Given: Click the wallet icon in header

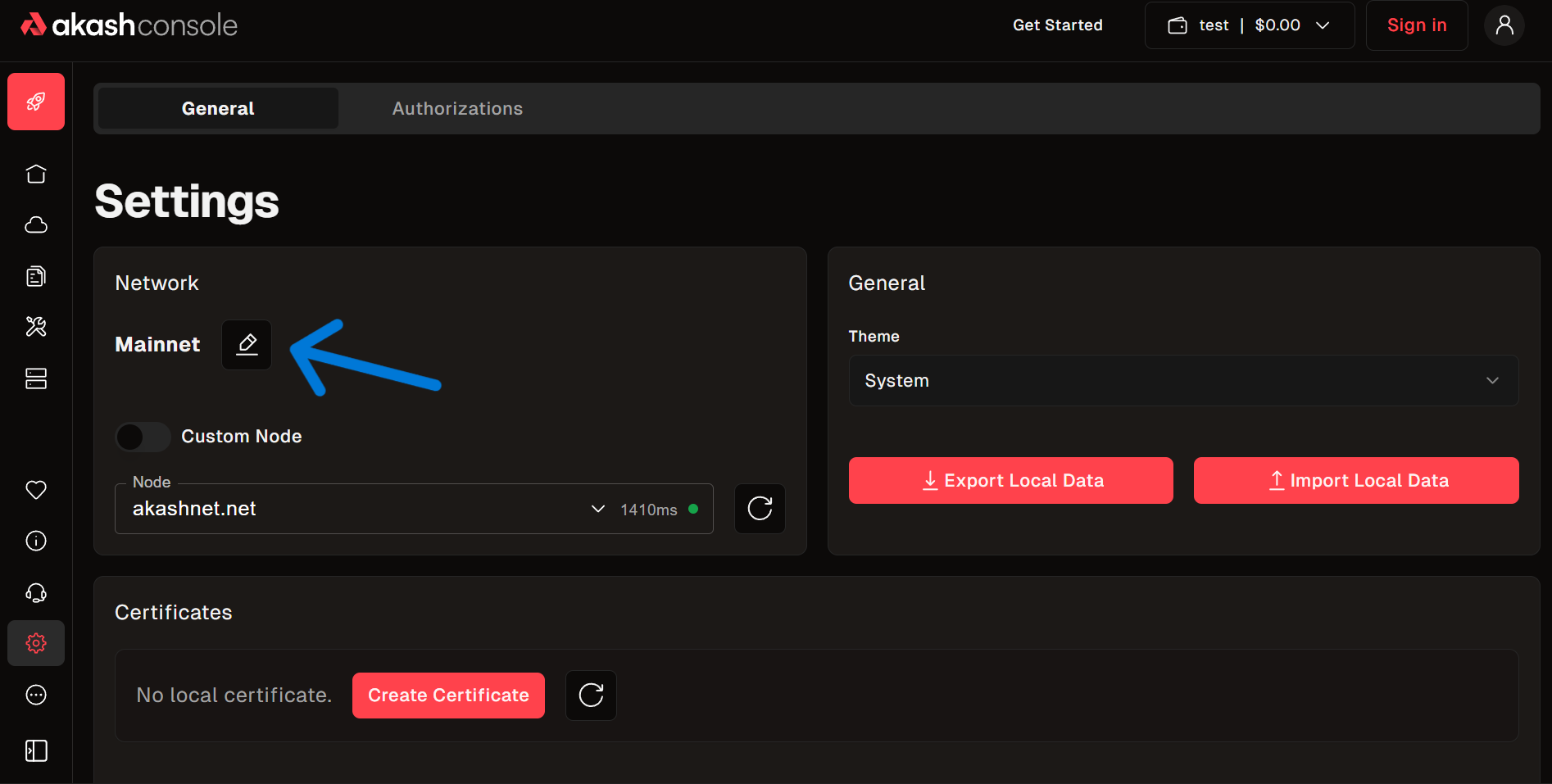Looking at the screenshot, I should [x=1178, y=25].
